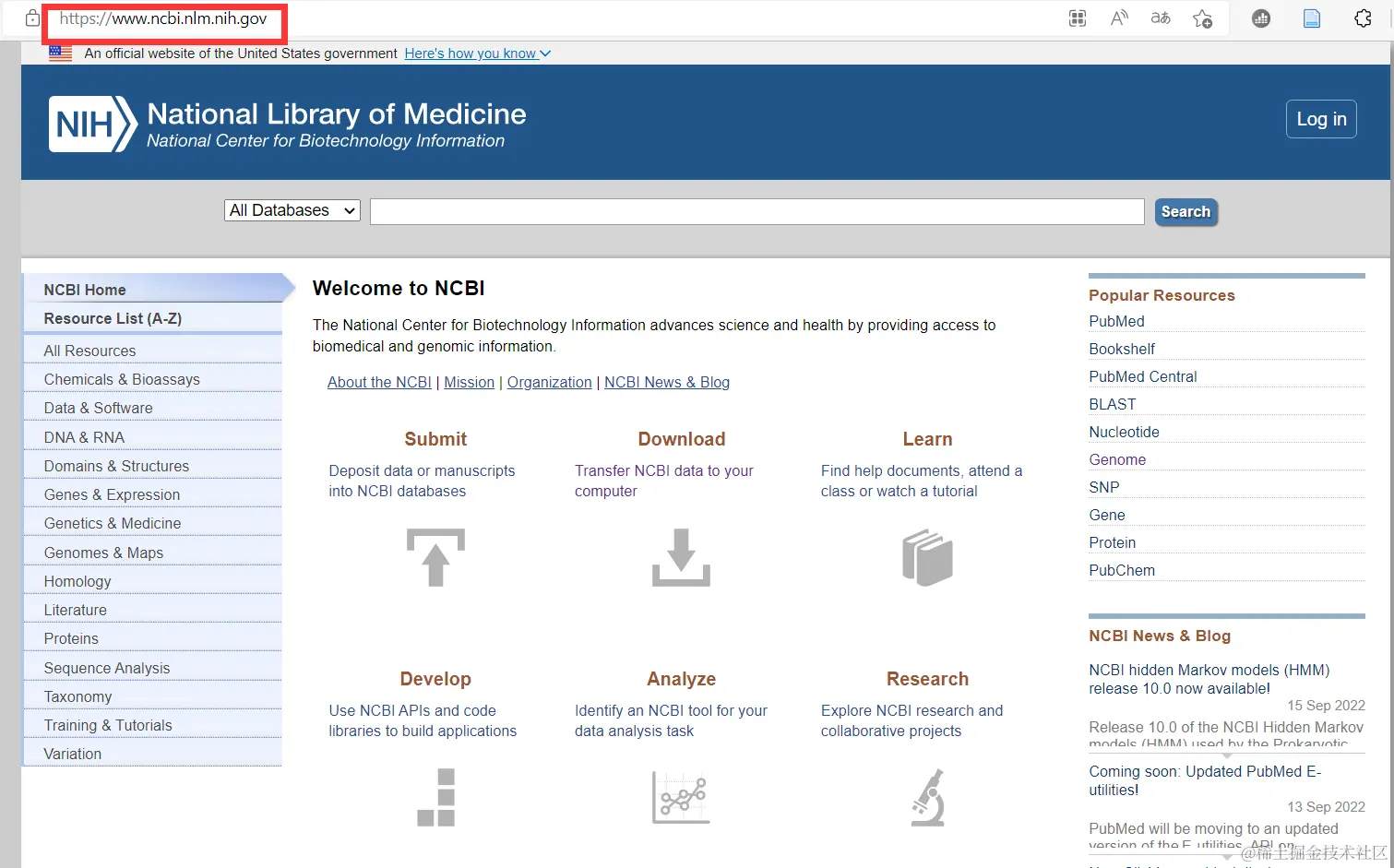Click the Log in button
The height and width of the screenshot is (868, 1394).
tap(1321, 119)
